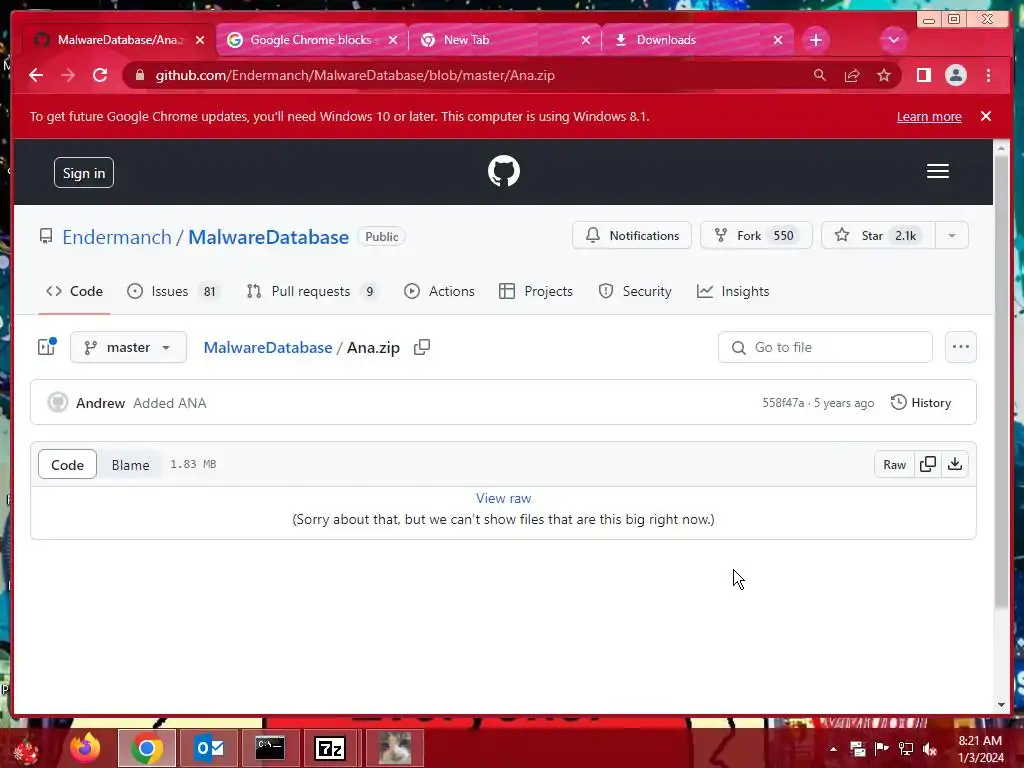The height and width of the screenshot is (768, 1024).
Task: Click the address bar URL
Action: click(355, 76)
